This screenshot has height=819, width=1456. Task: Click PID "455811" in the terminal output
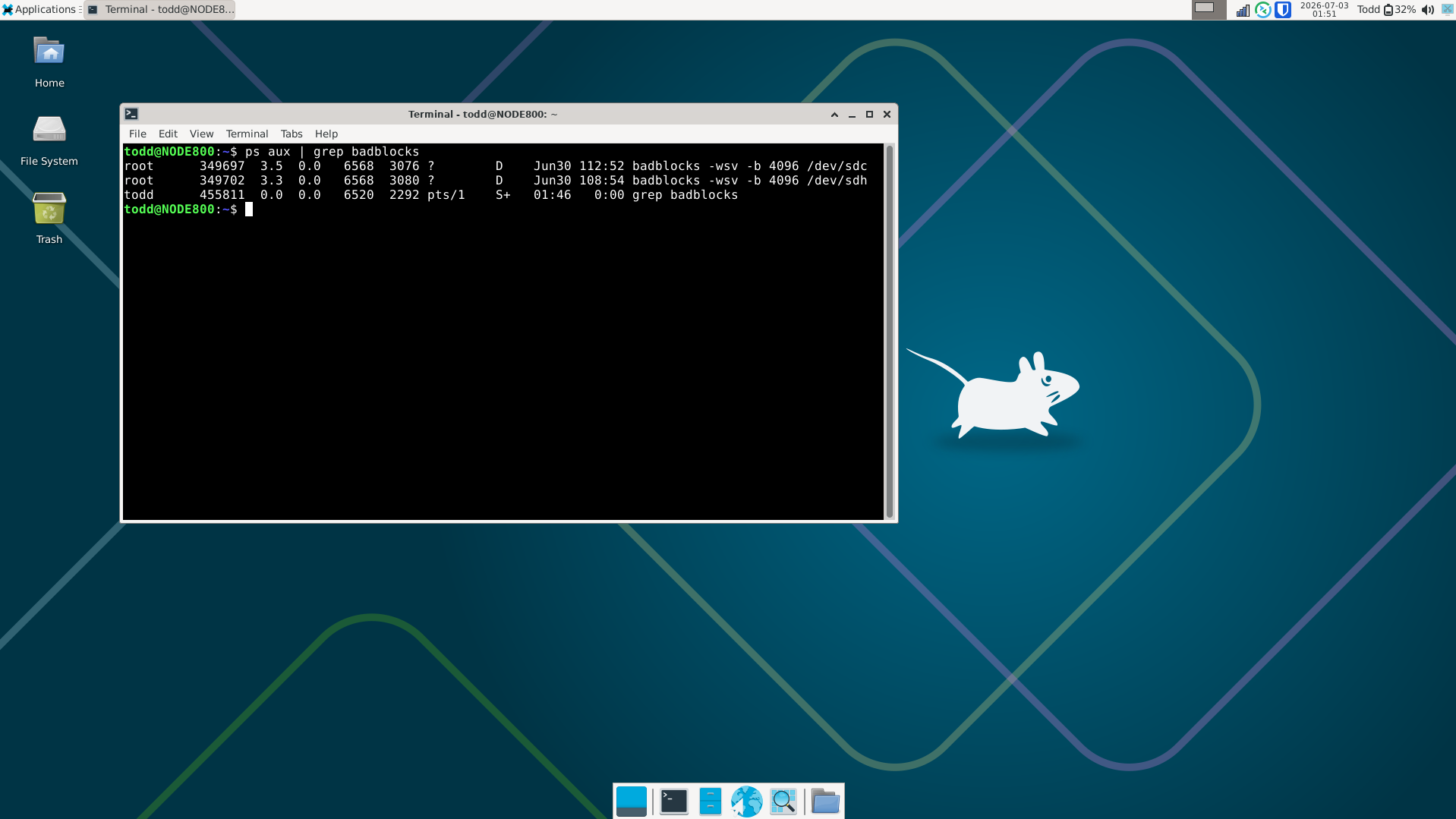[222, 195]
